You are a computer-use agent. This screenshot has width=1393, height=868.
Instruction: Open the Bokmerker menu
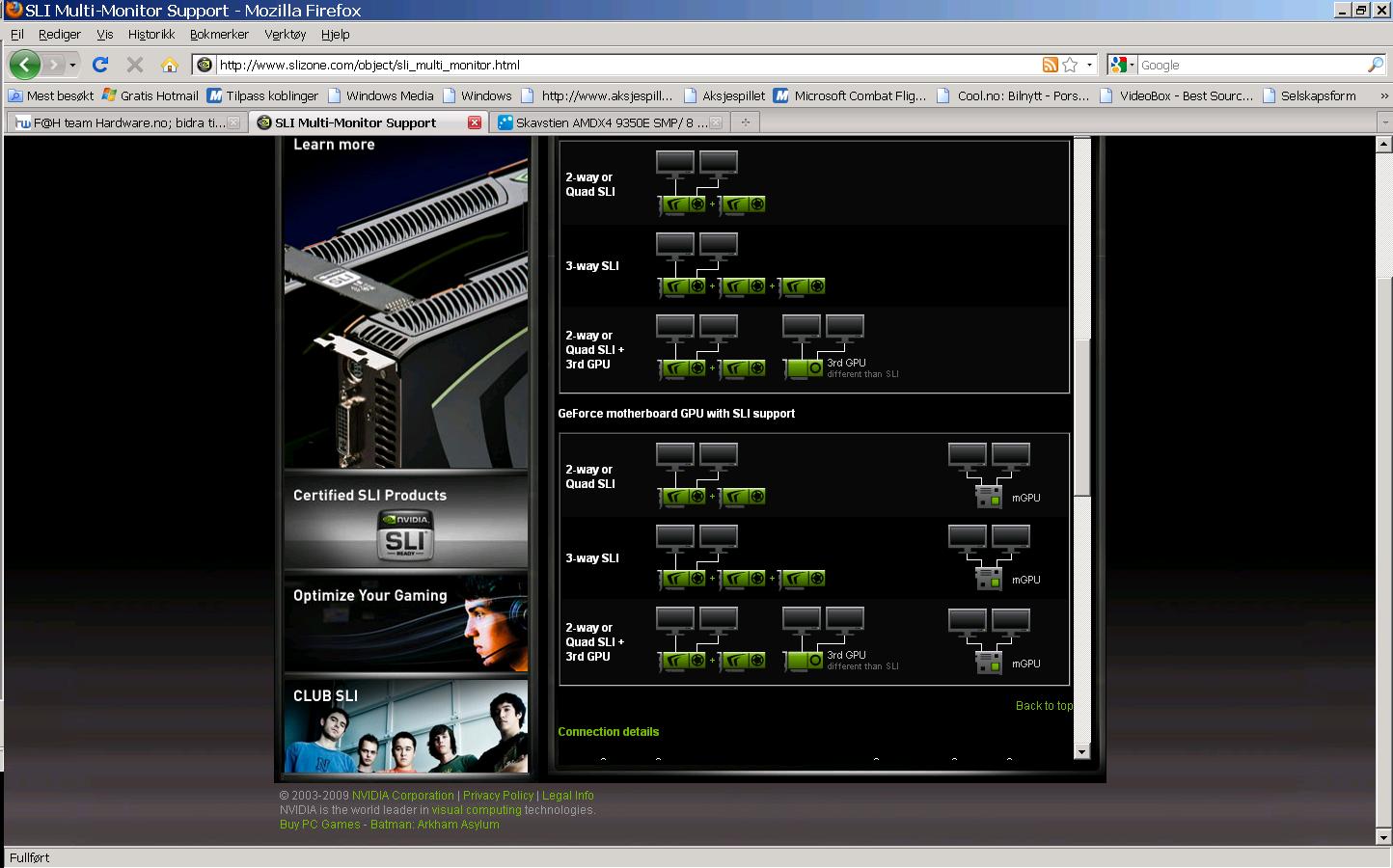(219, 34)
